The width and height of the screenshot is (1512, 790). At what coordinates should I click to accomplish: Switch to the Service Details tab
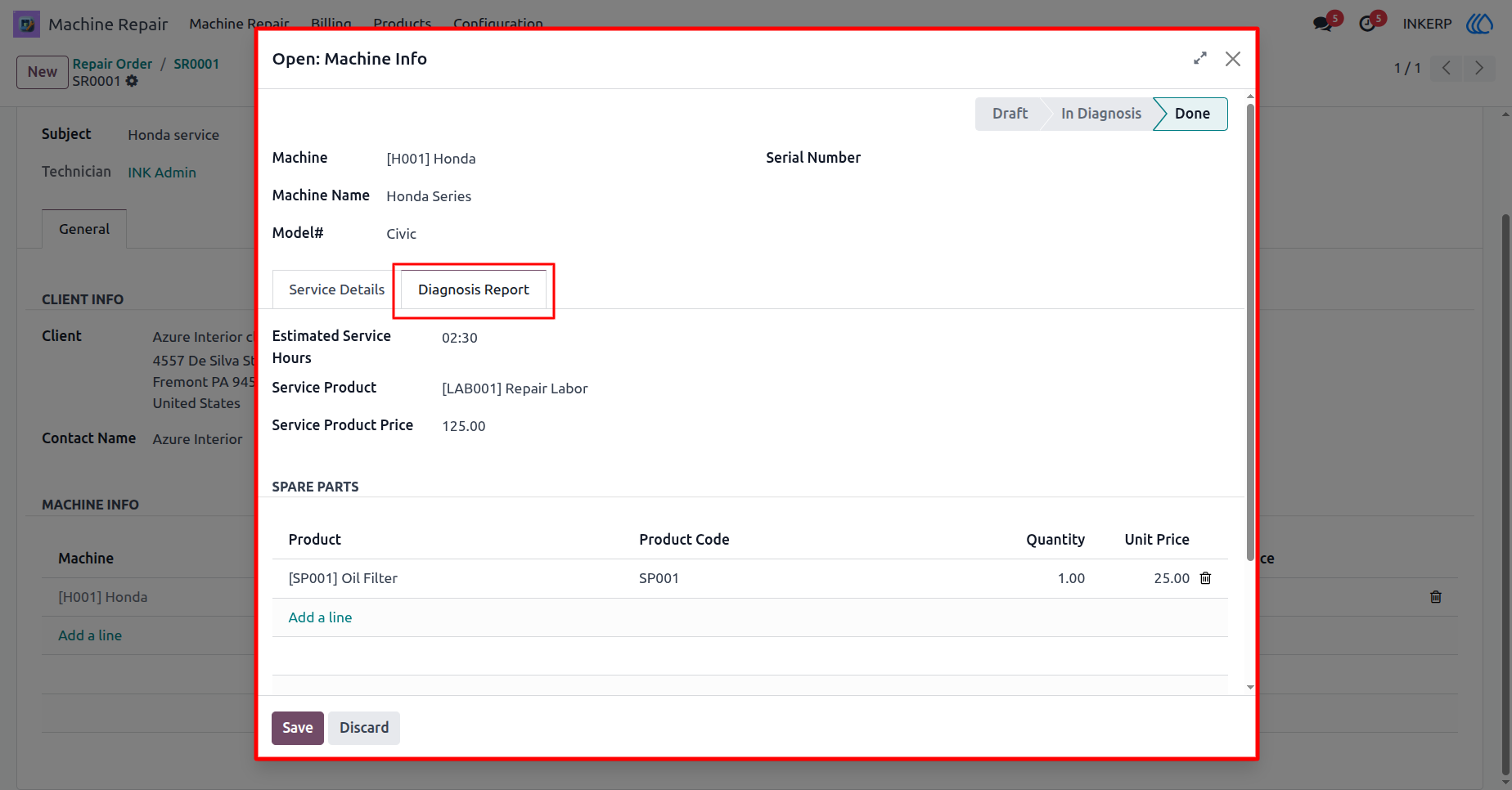click(336, 290)
